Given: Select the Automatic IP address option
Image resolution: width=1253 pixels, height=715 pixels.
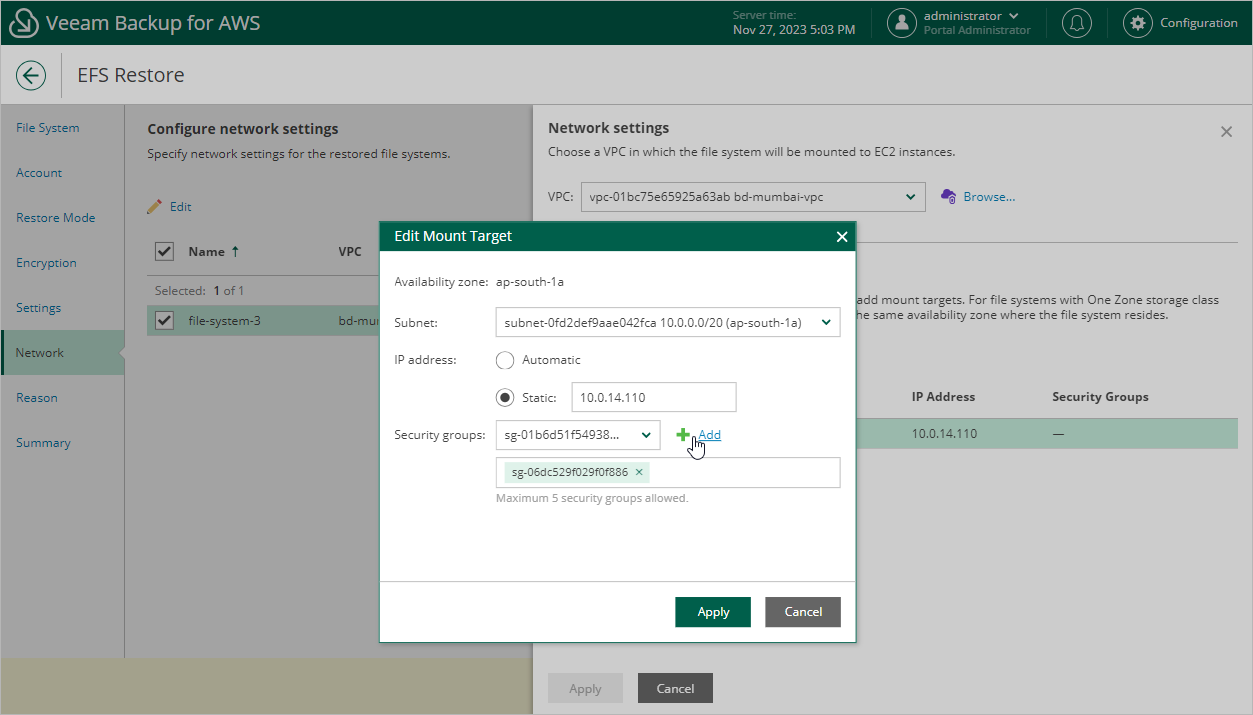Looking at the screenshot, I should pos(505,360).
